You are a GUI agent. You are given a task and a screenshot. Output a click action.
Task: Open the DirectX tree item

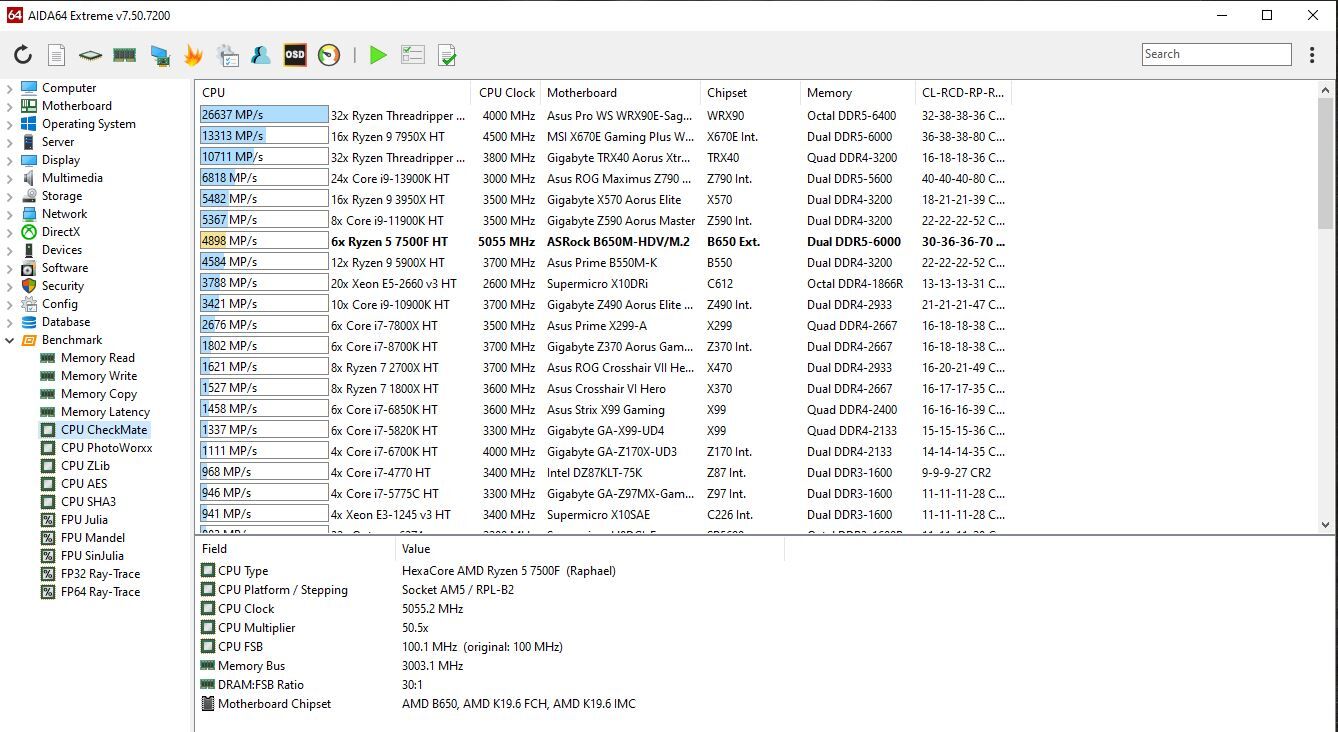61,232
